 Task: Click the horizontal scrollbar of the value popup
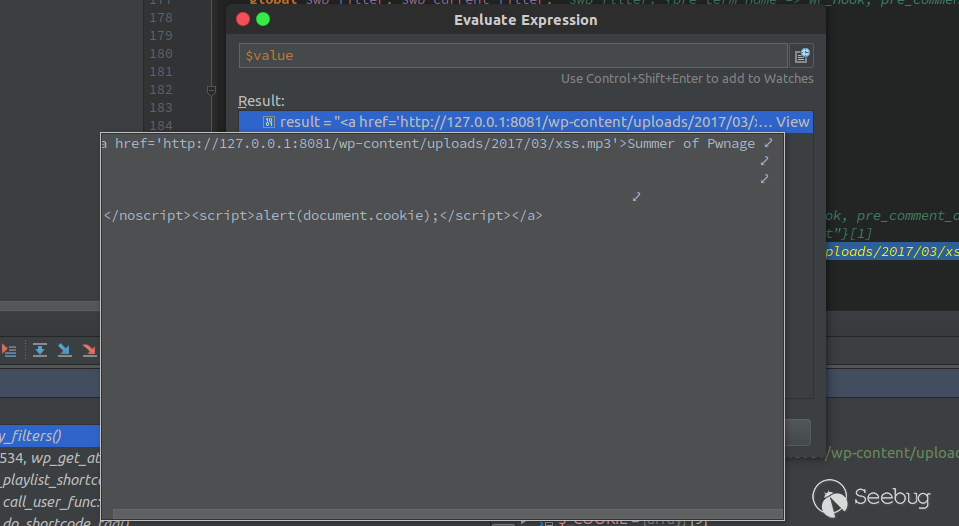[448, 514]
